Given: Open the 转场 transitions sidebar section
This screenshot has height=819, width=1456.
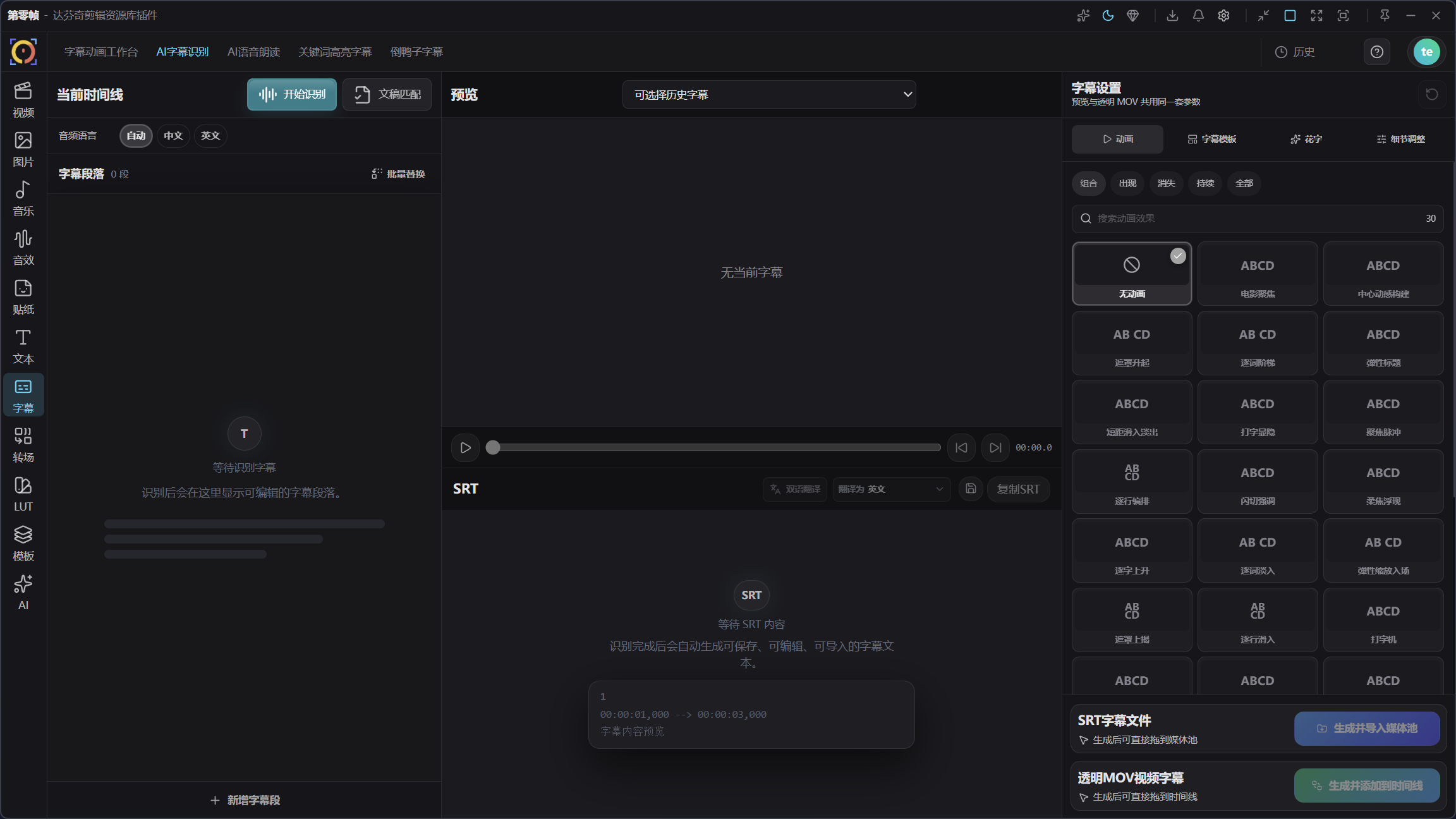Looking at the screenshot, I should 23,445.
